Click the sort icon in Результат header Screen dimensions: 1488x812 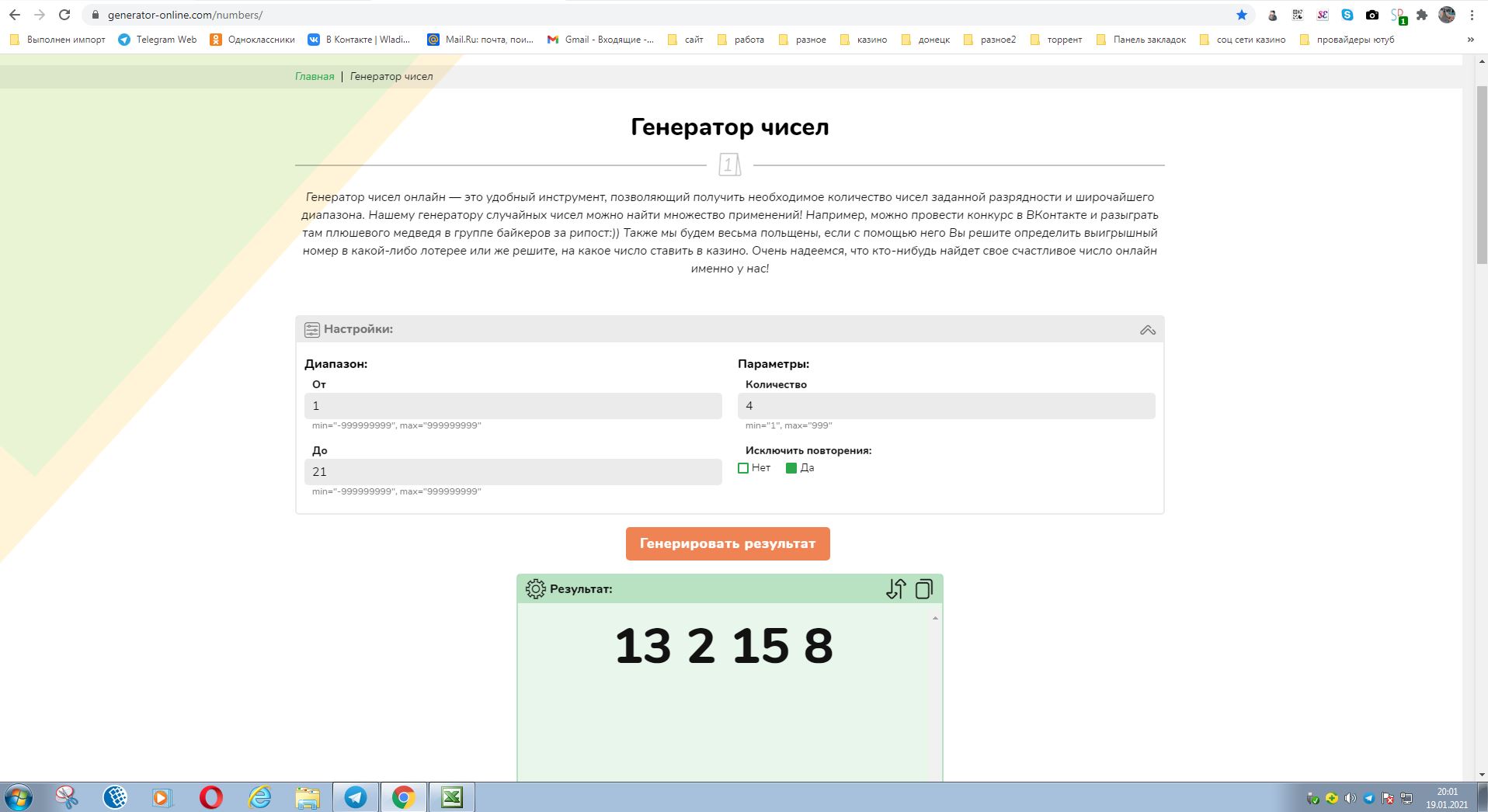(895, 589)
